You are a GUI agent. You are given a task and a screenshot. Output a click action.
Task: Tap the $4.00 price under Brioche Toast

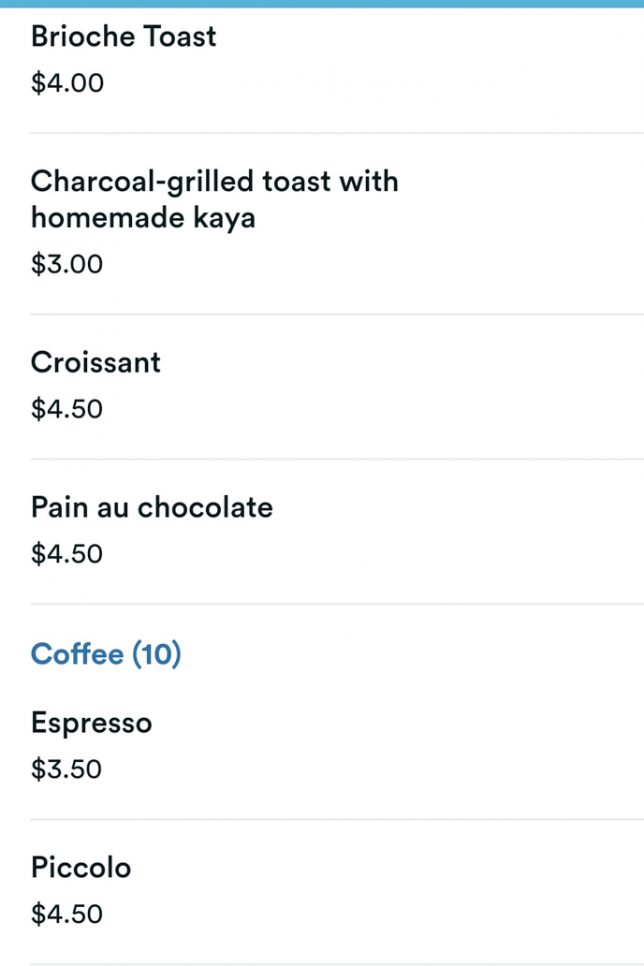coord(67,83)
